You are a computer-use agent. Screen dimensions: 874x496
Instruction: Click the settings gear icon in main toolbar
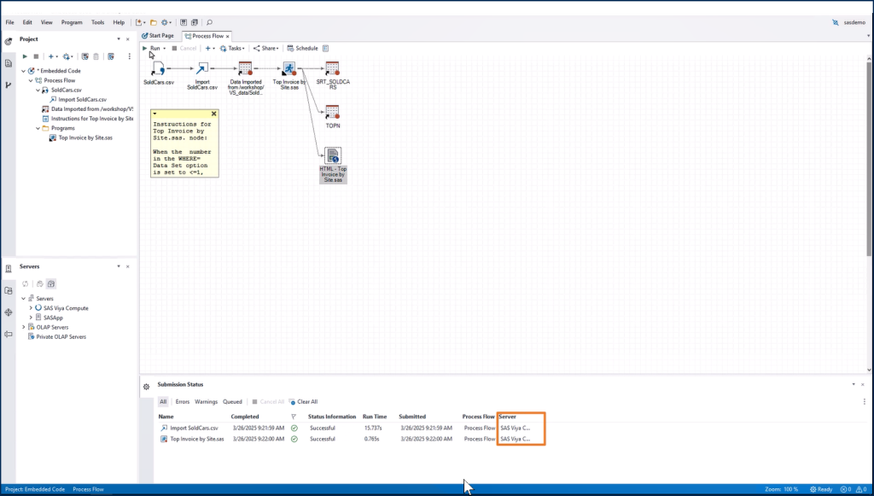point(166,22)
